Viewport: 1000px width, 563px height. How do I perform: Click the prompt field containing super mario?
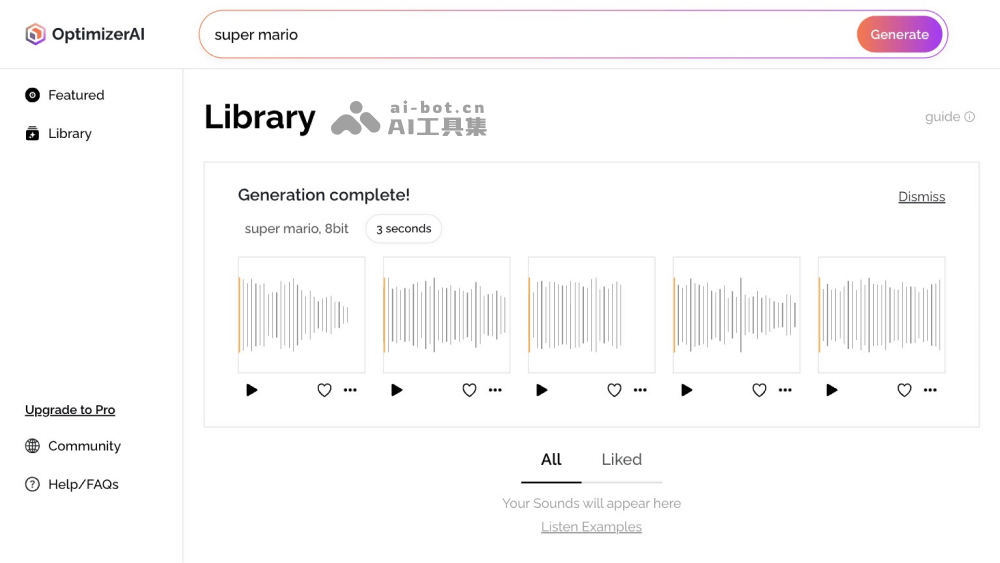coord(520,35)
